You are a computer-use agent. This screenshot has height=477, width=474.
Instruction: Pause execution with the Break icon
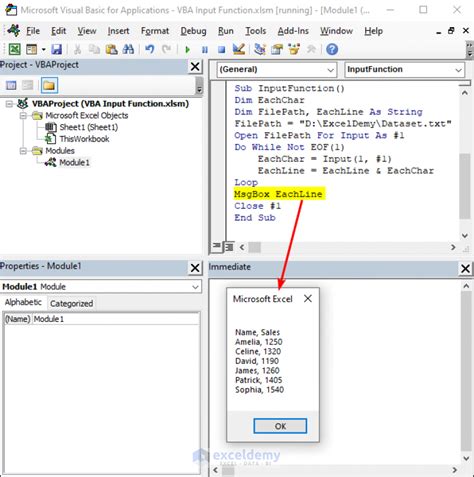(x=205, y=50)
